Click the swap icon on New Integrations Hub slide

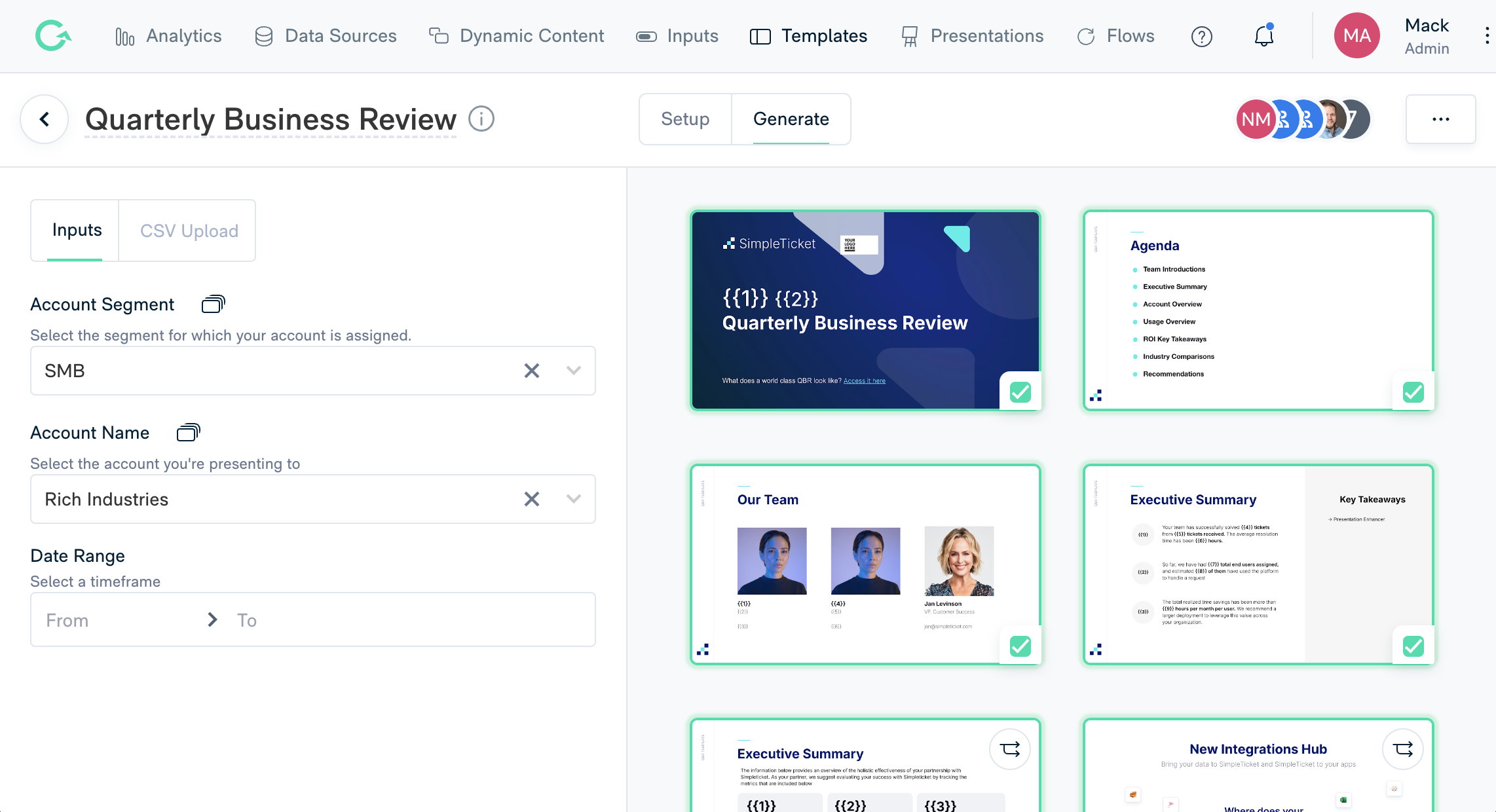tap(1403, 749)
